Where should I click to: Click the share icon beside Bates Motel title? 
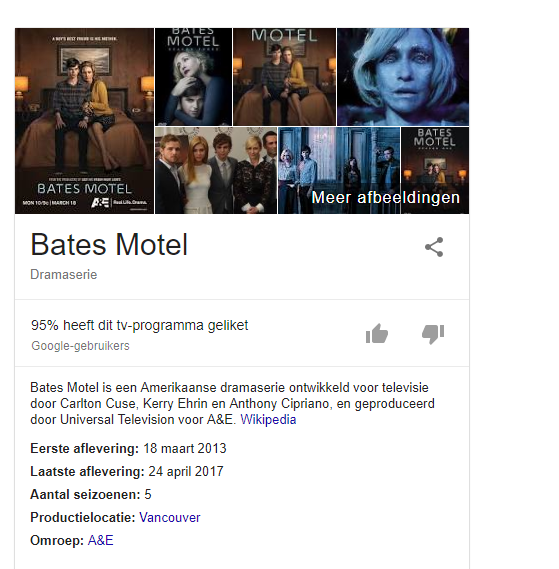[x=434, y=247]
